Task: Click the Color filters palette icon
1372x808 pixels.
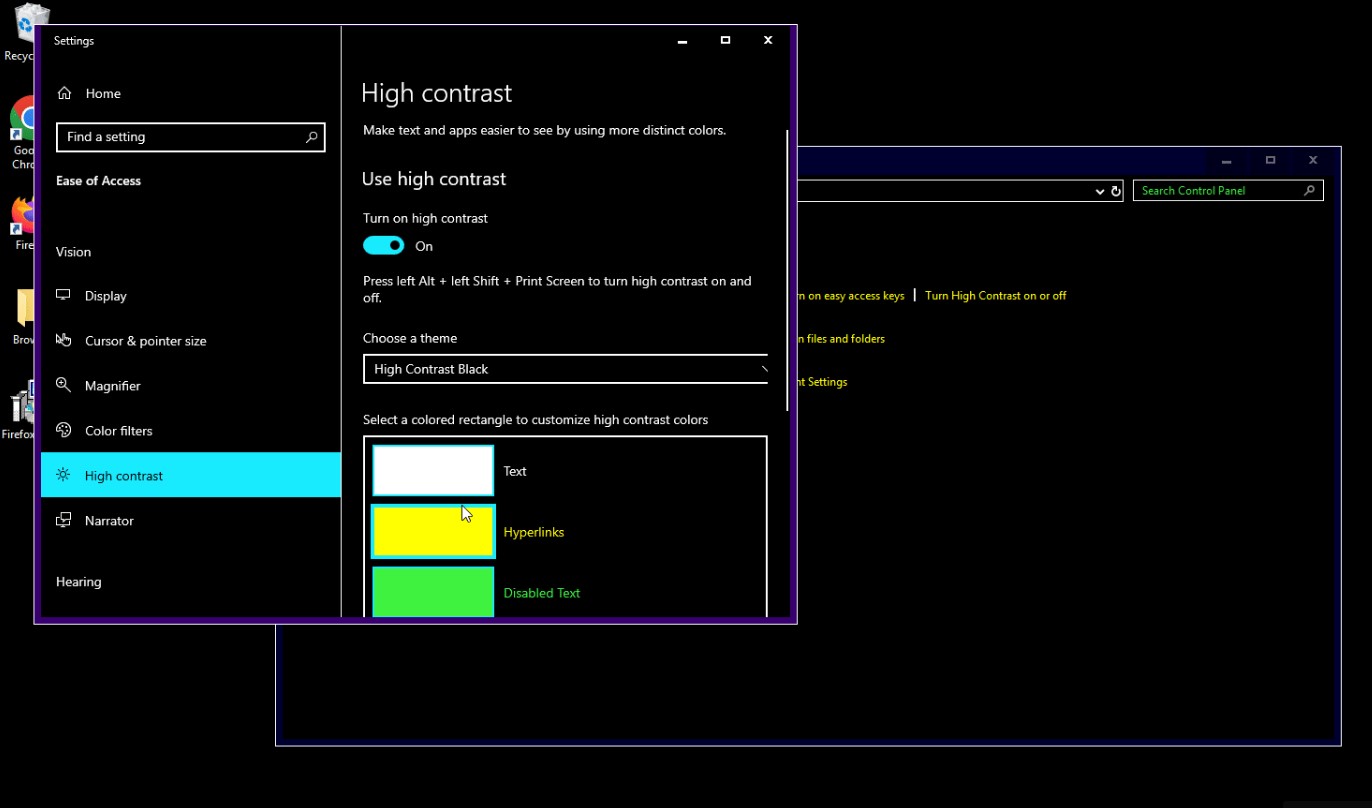Action: tap(64, 430)
